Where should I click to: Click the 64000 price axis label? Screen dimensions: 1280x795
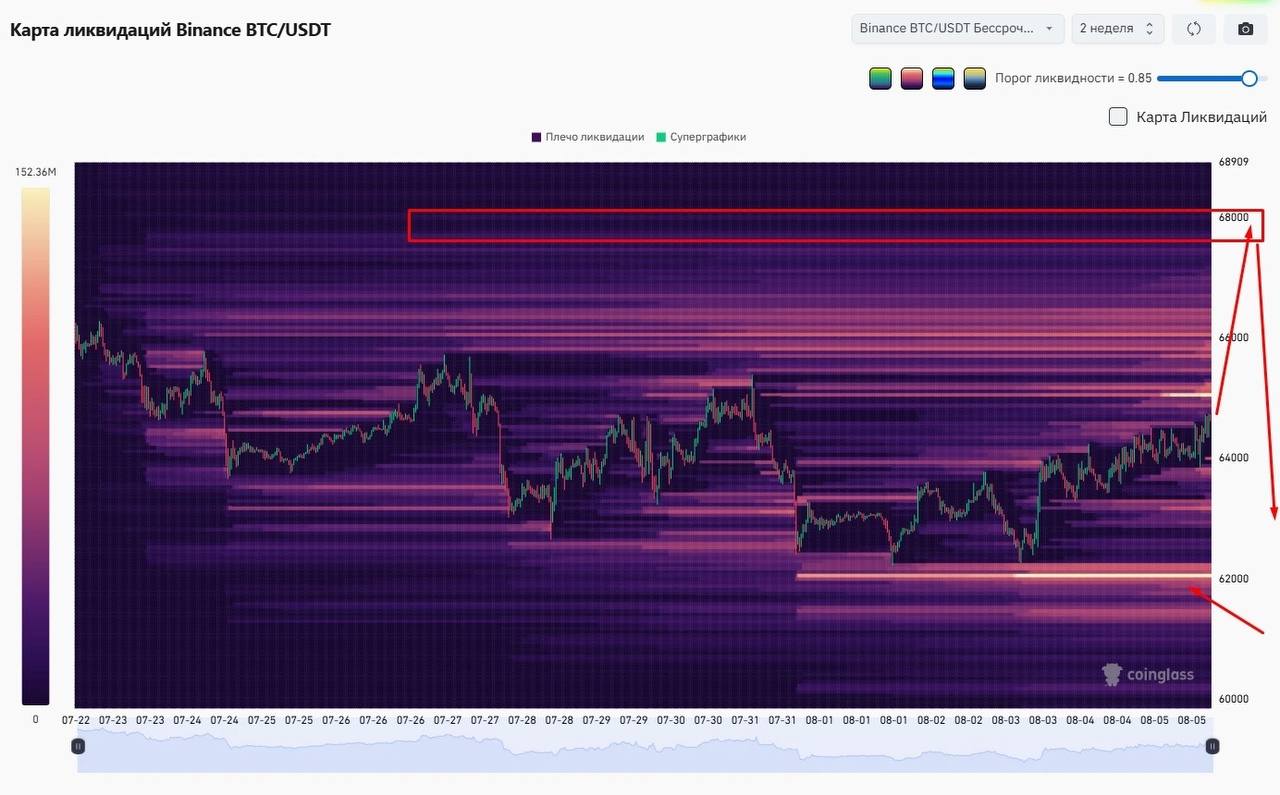[1234, 458]
